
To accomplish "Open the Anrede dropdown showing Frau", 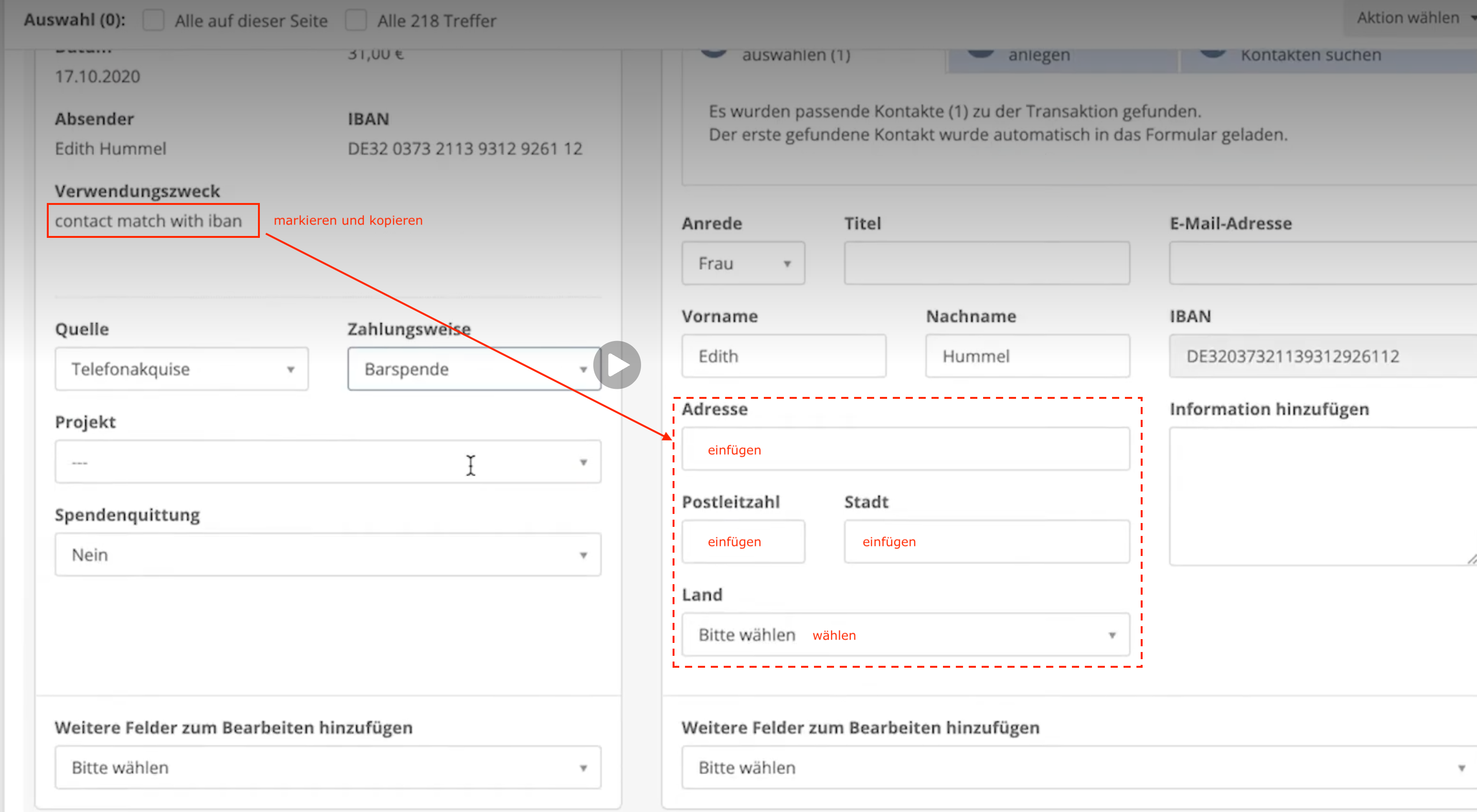I will (742, 263).
